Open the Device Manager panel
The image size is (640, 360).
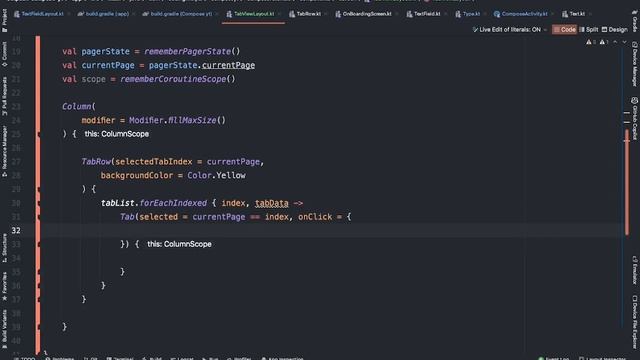pos(635,64)
